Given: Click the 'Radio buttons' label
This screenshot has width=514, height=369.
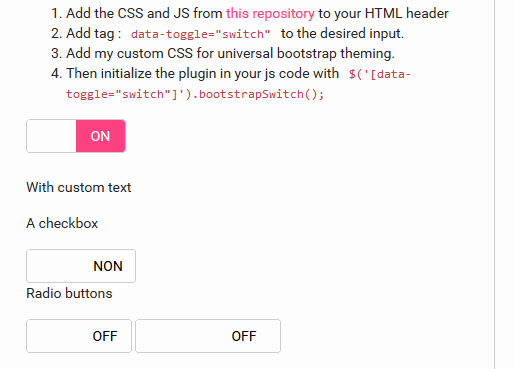Looking at the screenshot, I should 69,293.
